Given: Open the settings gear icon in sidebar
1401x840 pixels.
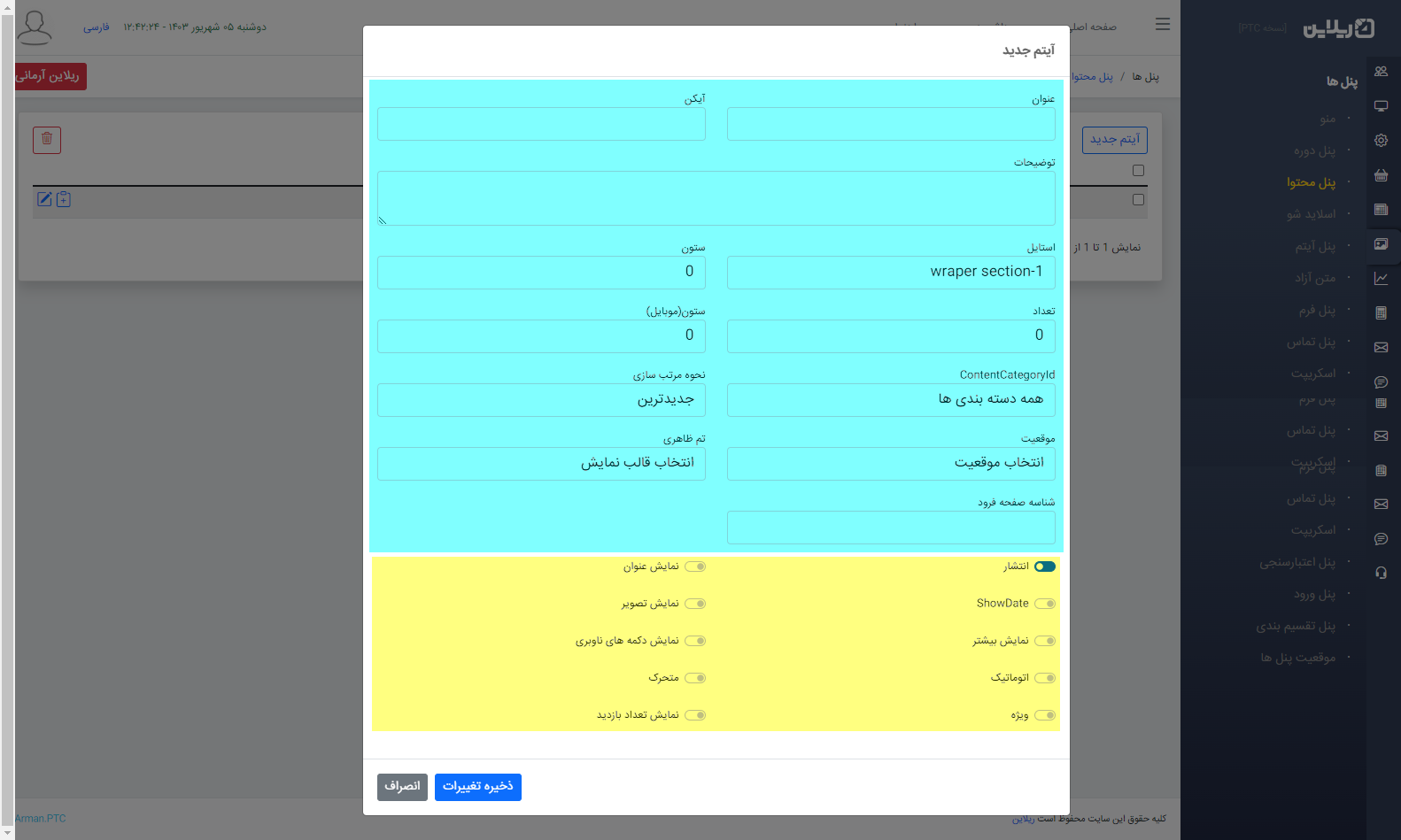Looking at the screenshot, I should pyautogui.click(x=1381, y=141).
